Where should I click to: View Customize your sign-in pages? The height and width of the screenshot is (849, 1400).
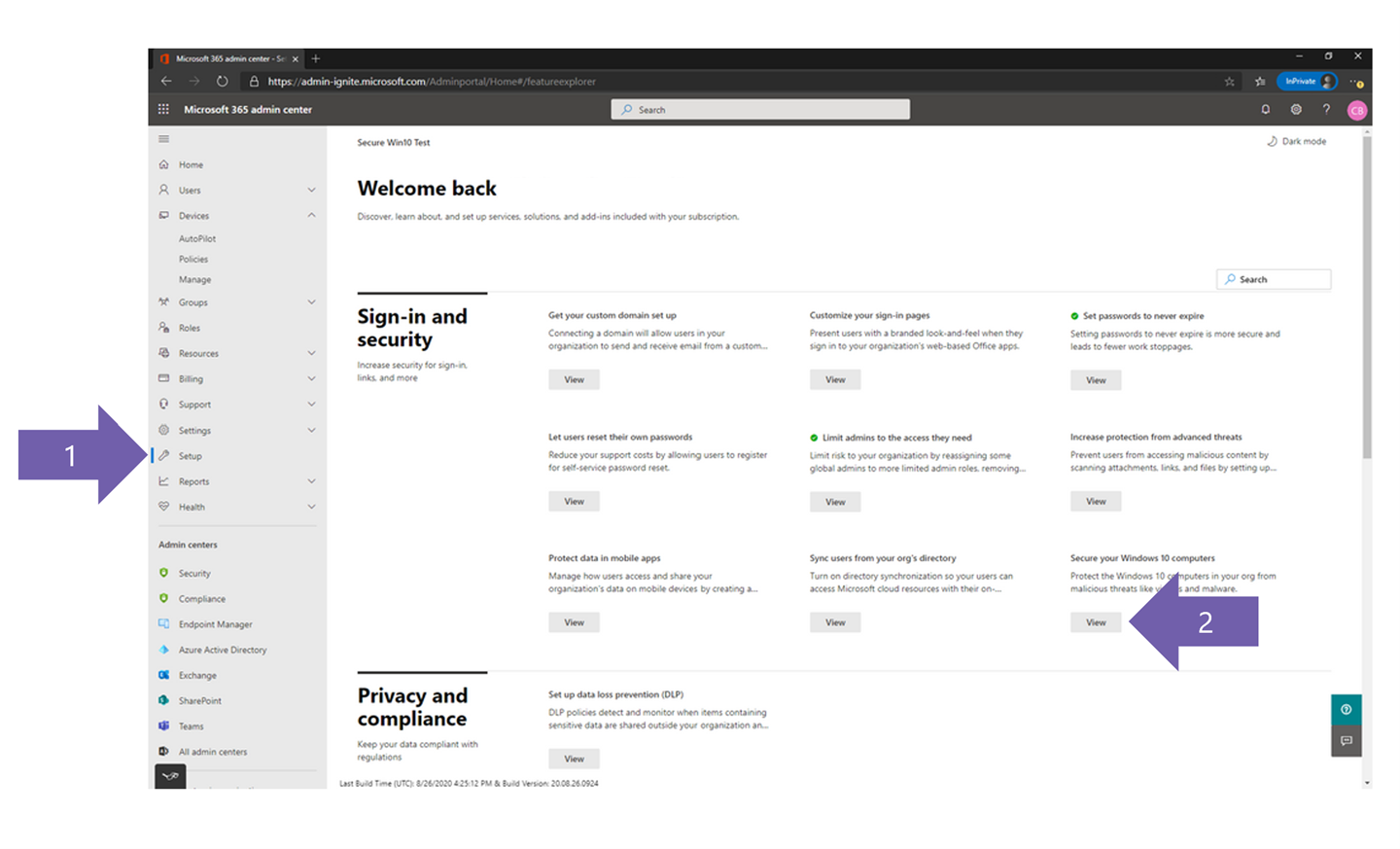point(835,379)
